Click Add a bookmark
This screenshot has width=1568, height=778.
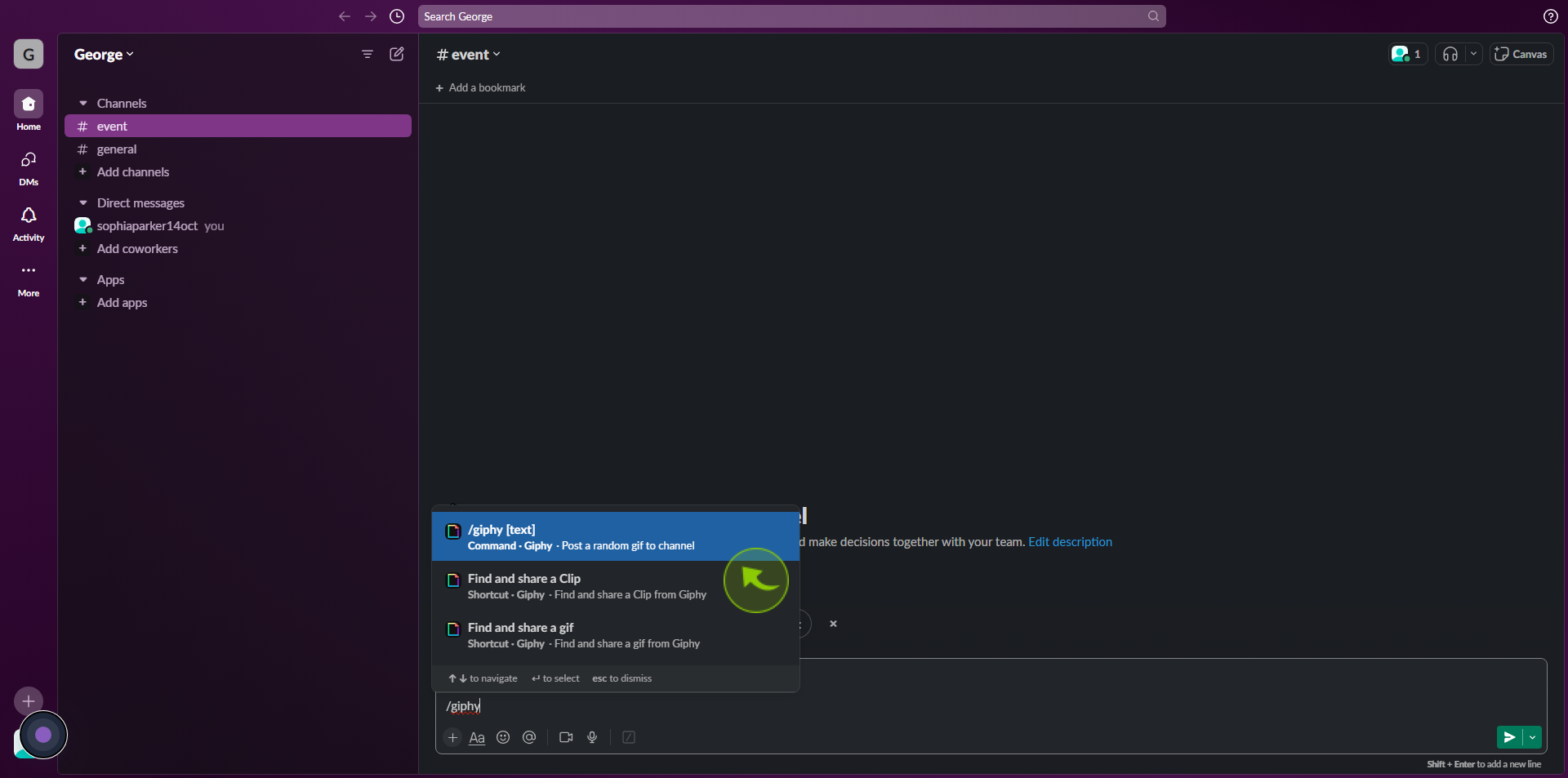coord(480,88)
